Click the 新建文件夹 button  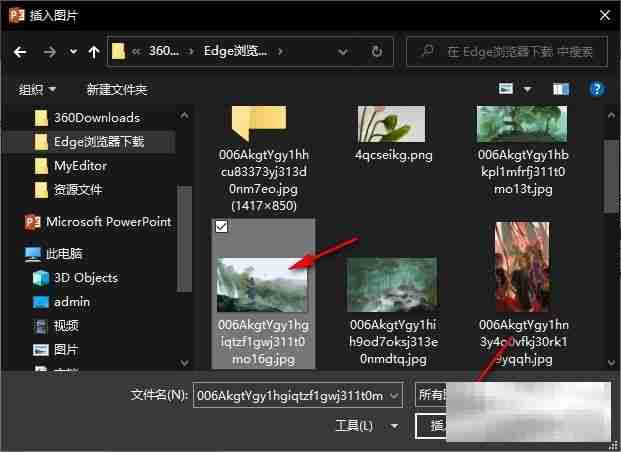pyautogui.click(x=117, y=90)
